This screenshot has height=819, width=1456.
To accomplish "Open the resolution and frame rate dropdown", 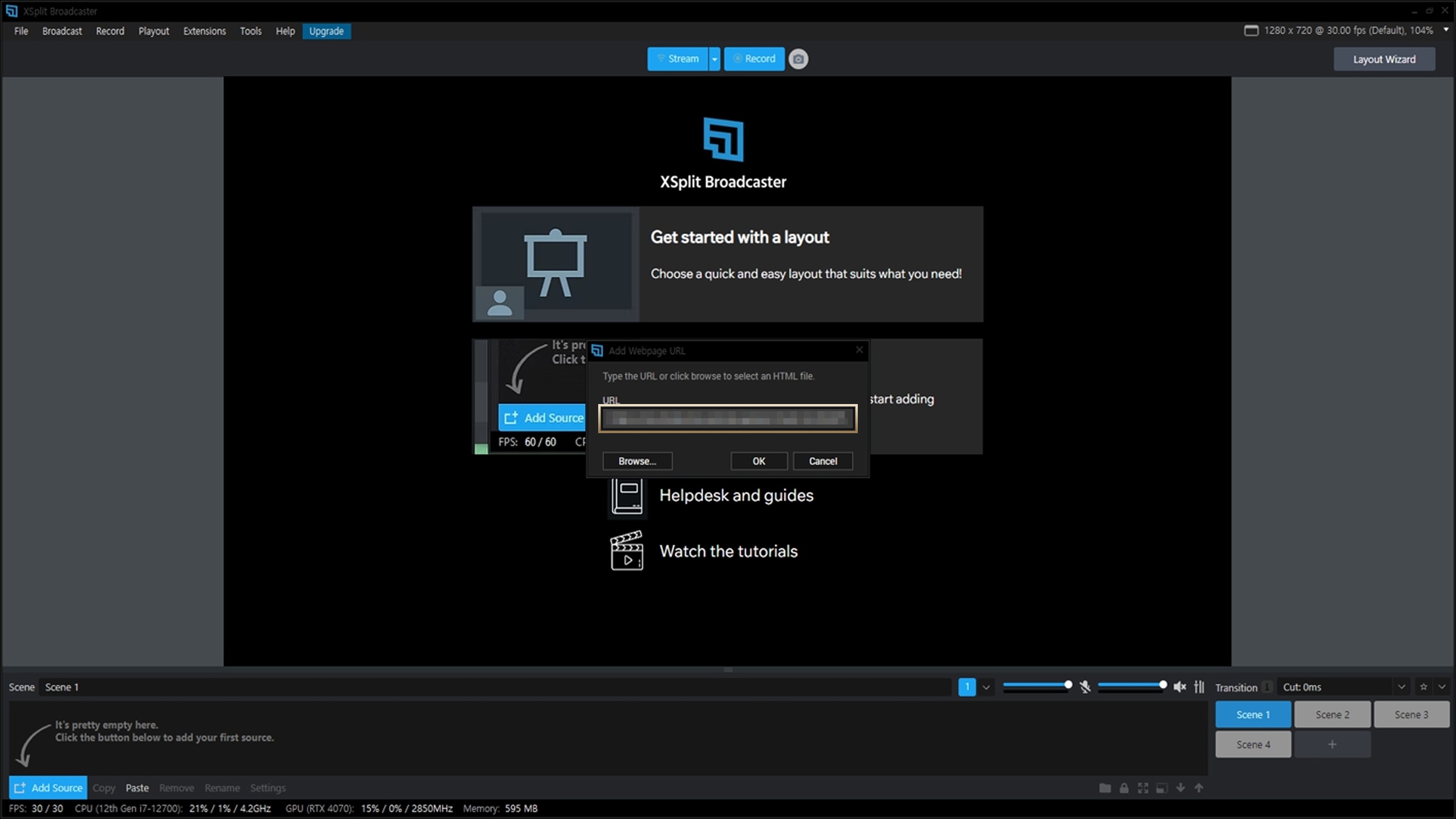I will coord(1446,30).
